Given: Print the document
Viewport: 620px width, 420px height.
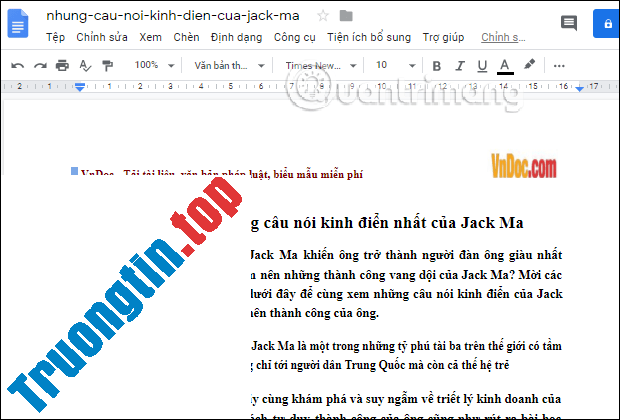Looking at the screenshot, I should pos(62,66).
